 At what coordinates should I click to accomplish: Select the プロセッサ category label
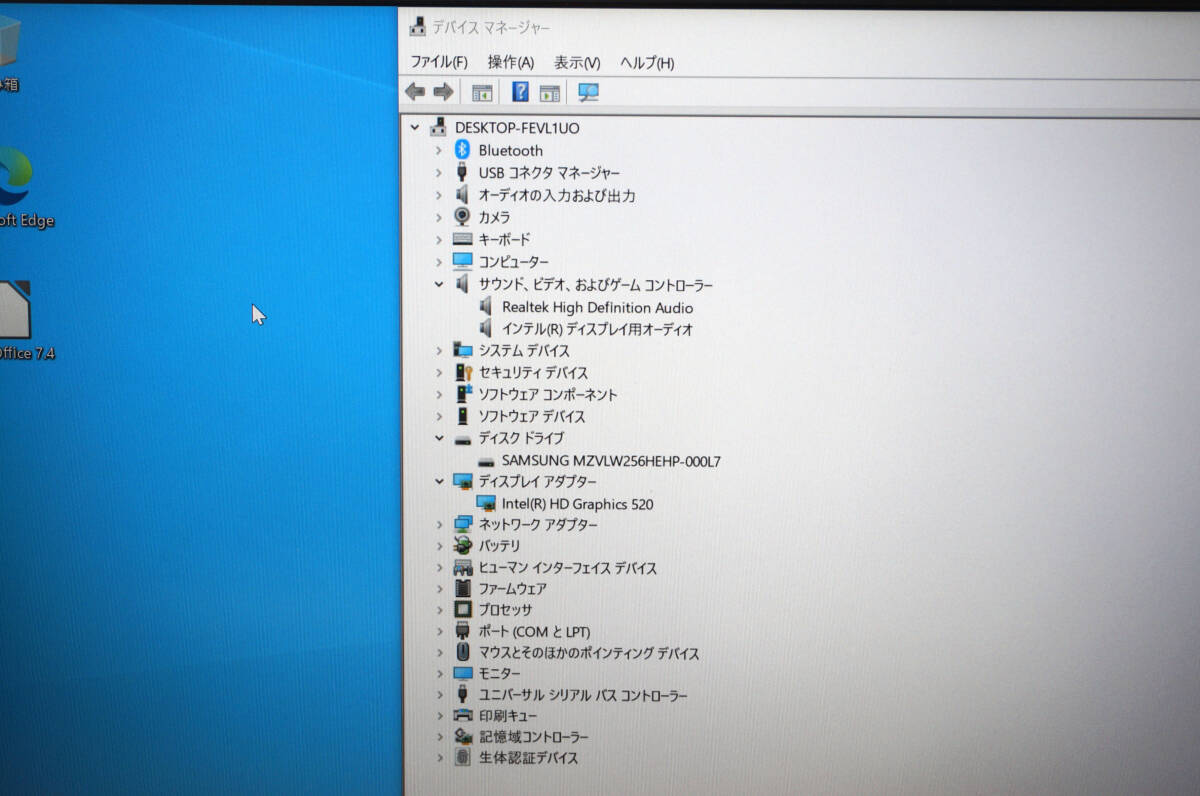tap(505, 609)
